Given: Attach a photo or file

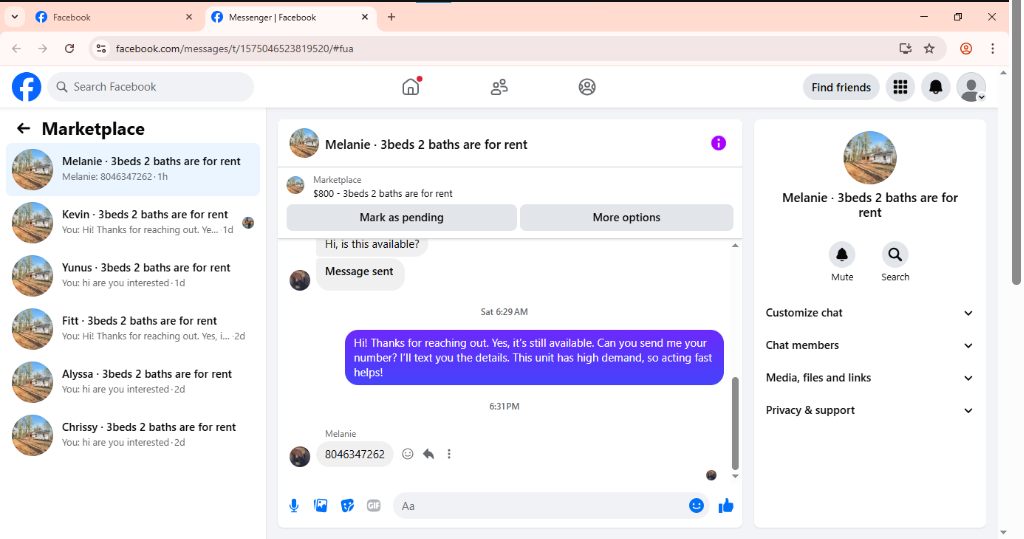Looking at the screenshot, I should [321, 506].
